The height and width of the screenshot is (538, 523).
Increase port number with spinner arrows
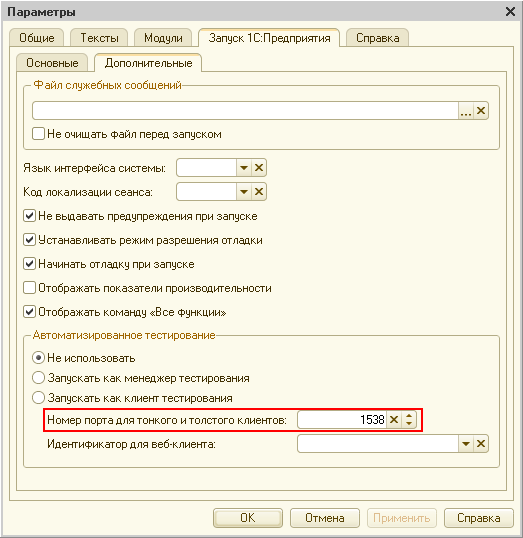409,416
